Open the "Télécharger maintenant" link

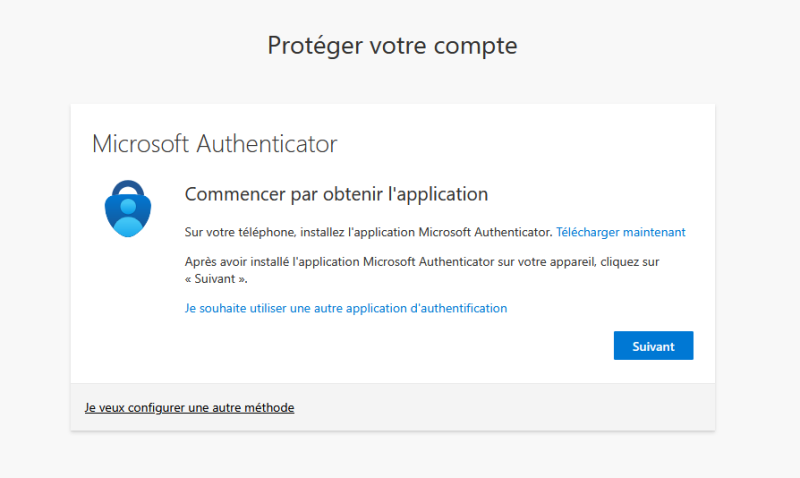[620, 232]
